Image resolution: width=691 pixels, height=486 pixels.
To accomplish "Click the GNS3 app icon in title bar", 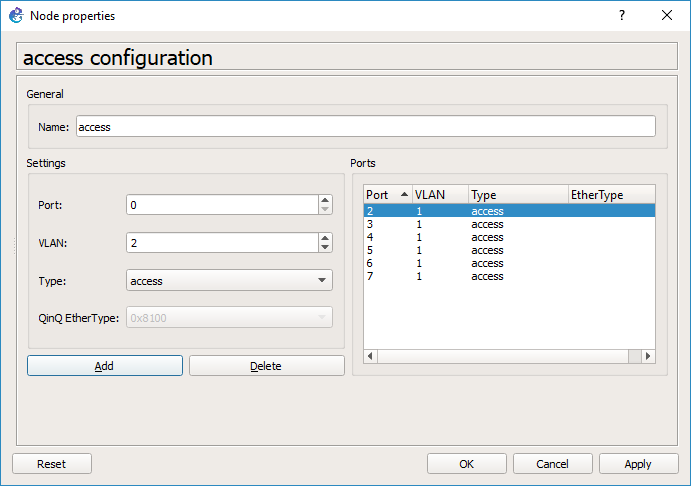I will click(16, 16).
